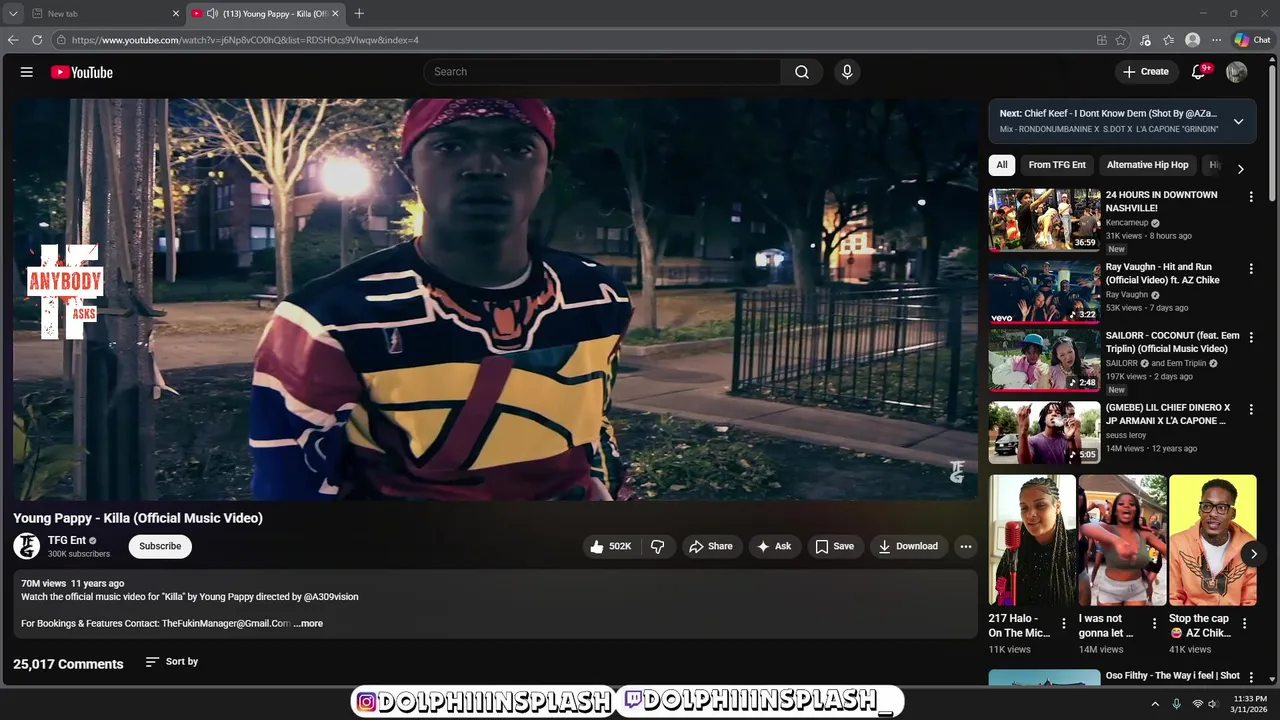Open options for SAILORR Coconut video
Image resolution: width=1280 pixels, height=720 pixels.
[1250, 338]
